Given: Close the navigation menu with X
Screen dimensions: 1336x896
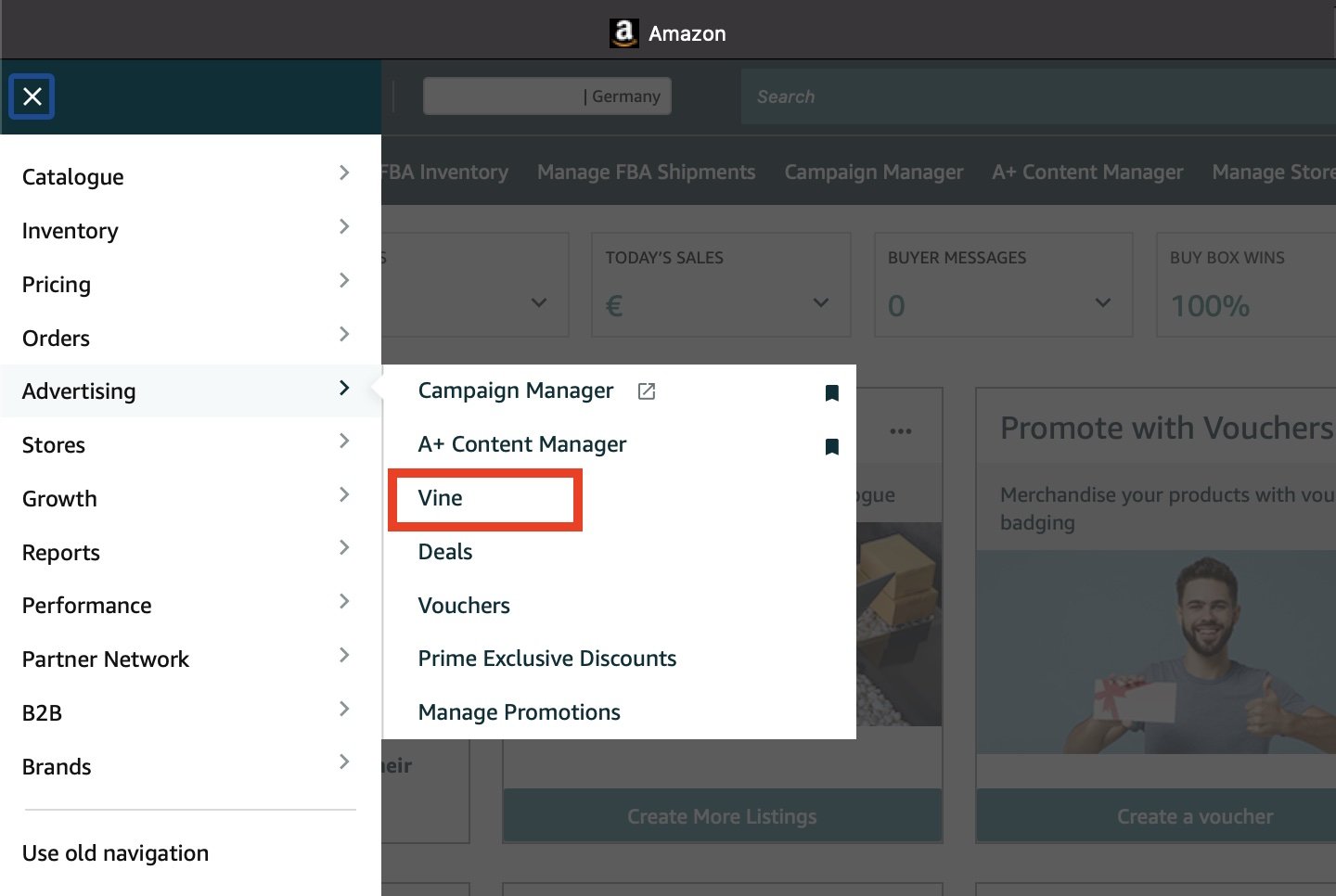Looking at the screenshot, I should point(32,96).
